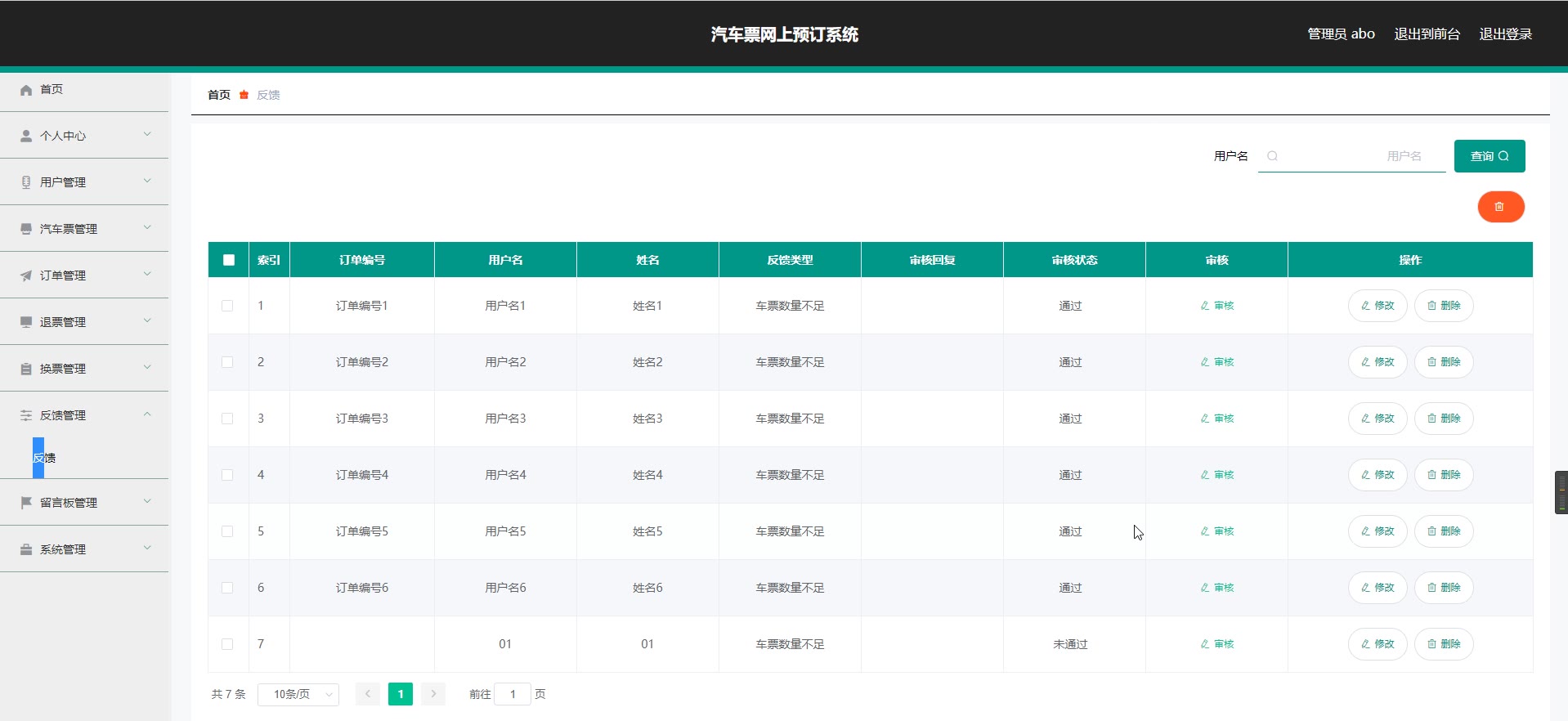Viewport: 1568px width, 721px height.
Task: Check the box for row 订单编号1
Action: click(227, 306)
